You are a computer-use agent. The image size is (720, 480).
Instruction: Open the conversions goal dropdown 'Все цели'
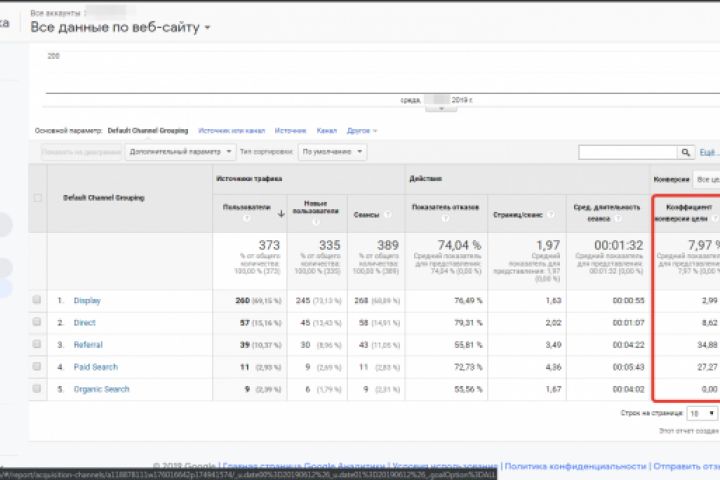(707, 179)
